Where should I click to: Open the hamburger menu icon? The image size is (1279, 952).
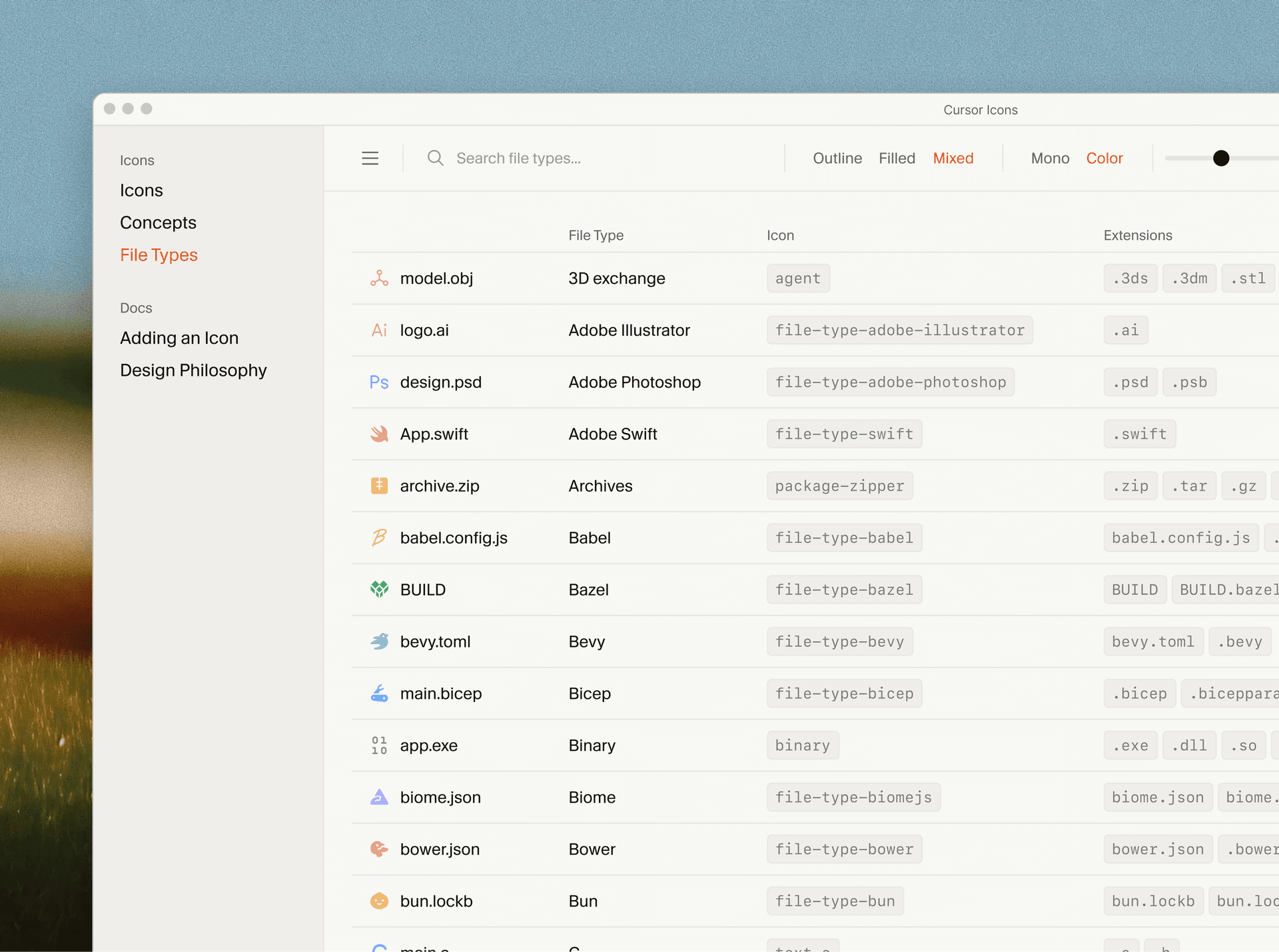coord(370,159)
